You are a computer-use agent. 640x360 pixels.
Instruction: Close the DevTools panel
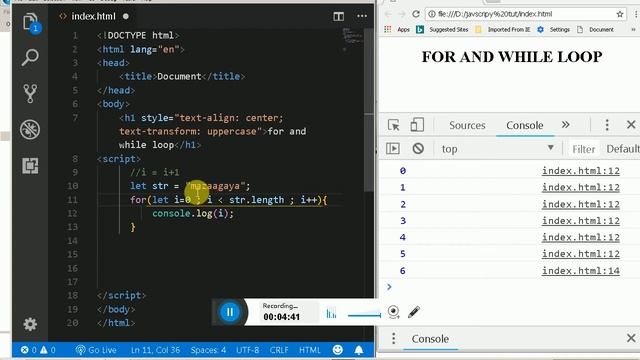[x=631, y=124]
